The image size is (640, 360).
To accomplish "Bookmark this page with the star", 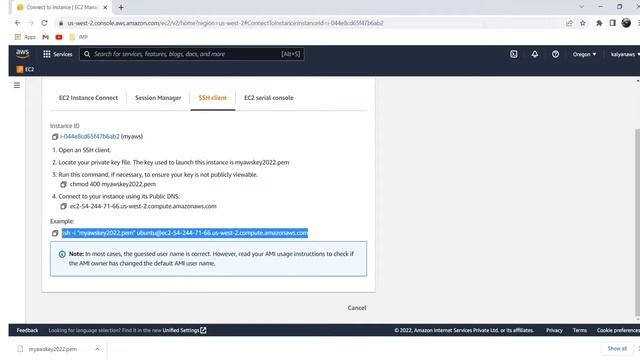I will pyautogui.click(x=583, y=23).
